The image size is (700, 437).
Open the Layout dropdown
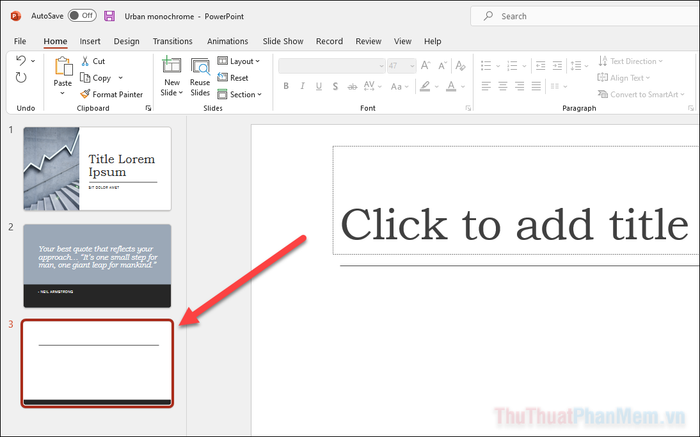(x=237, y=61)
